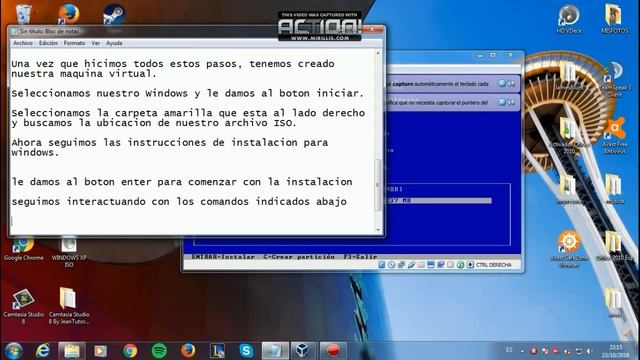The width and height of the screenshot is (640, 360).
Task: Select Avast Free Antivirus desktop shortcut
Action: click(x=615, y=136)
